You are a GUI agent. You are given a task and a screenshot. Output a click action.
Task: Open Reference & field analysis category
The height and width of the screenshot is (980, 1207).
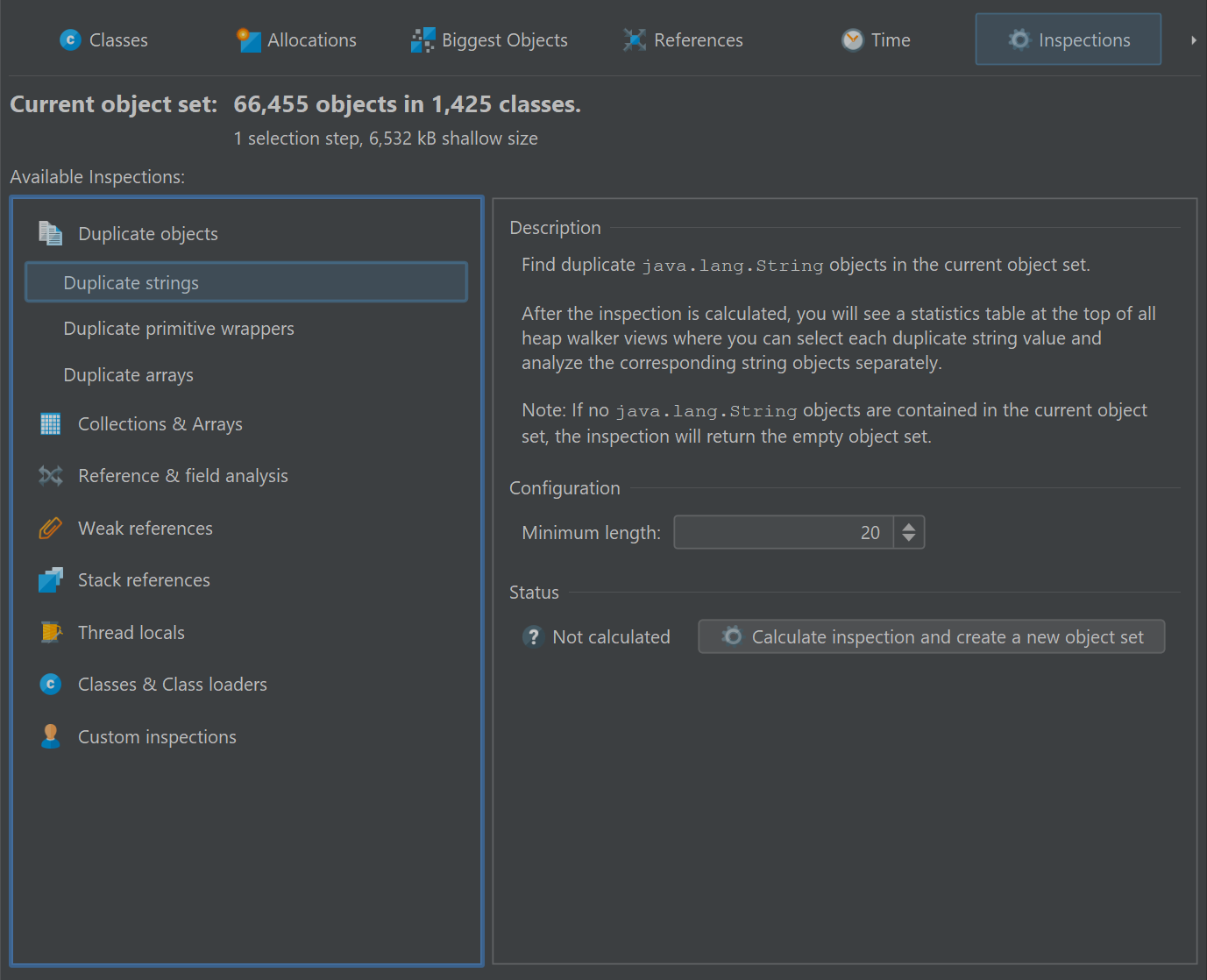tap(246, 476)
